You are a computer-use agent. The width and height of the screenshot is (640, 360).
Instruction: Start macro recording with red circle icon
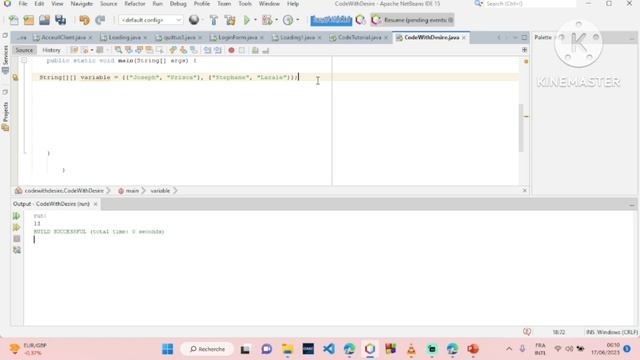pyautogui.click(x=231, y=50)
